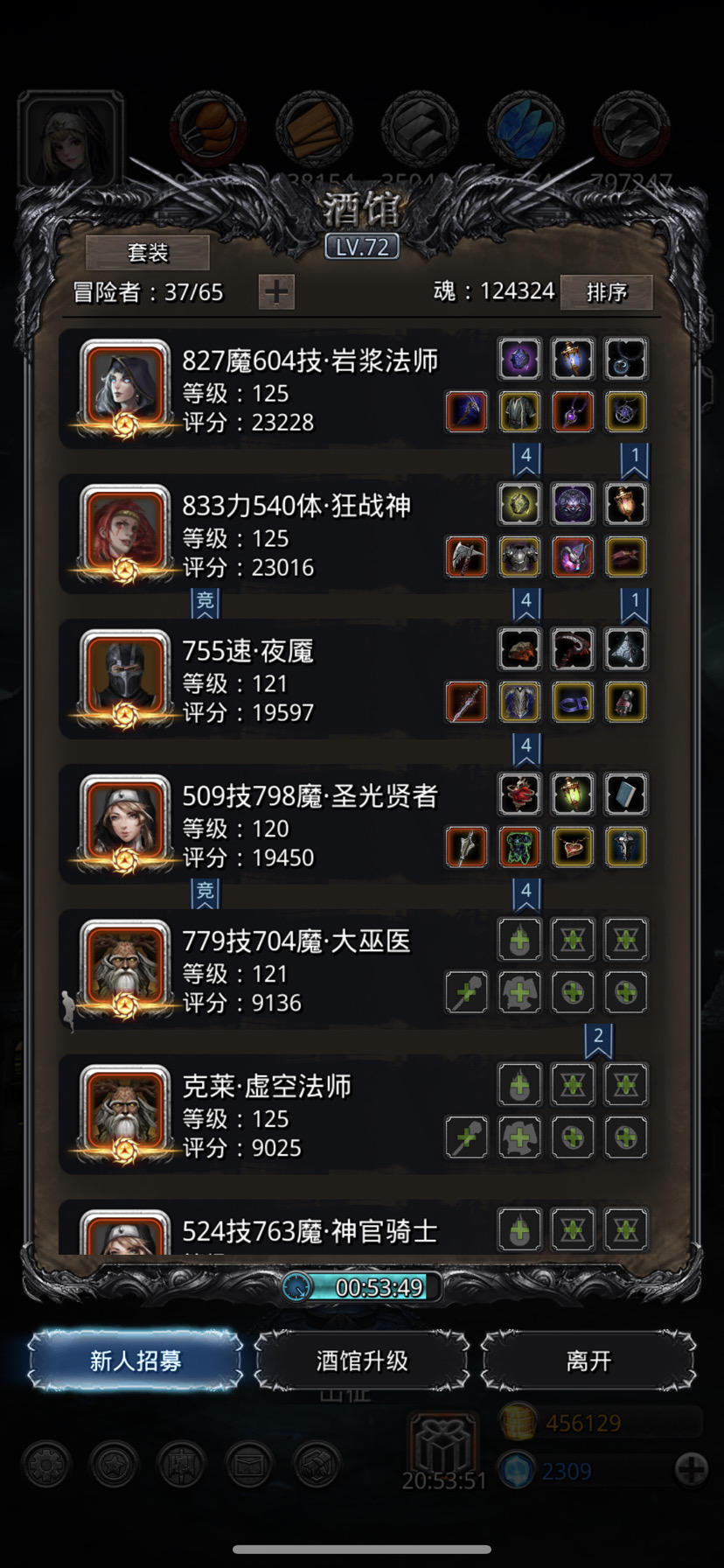Select the 夜魔 blue ring equipment icon
724x1568 pixels.
click(x=573, y=702)
